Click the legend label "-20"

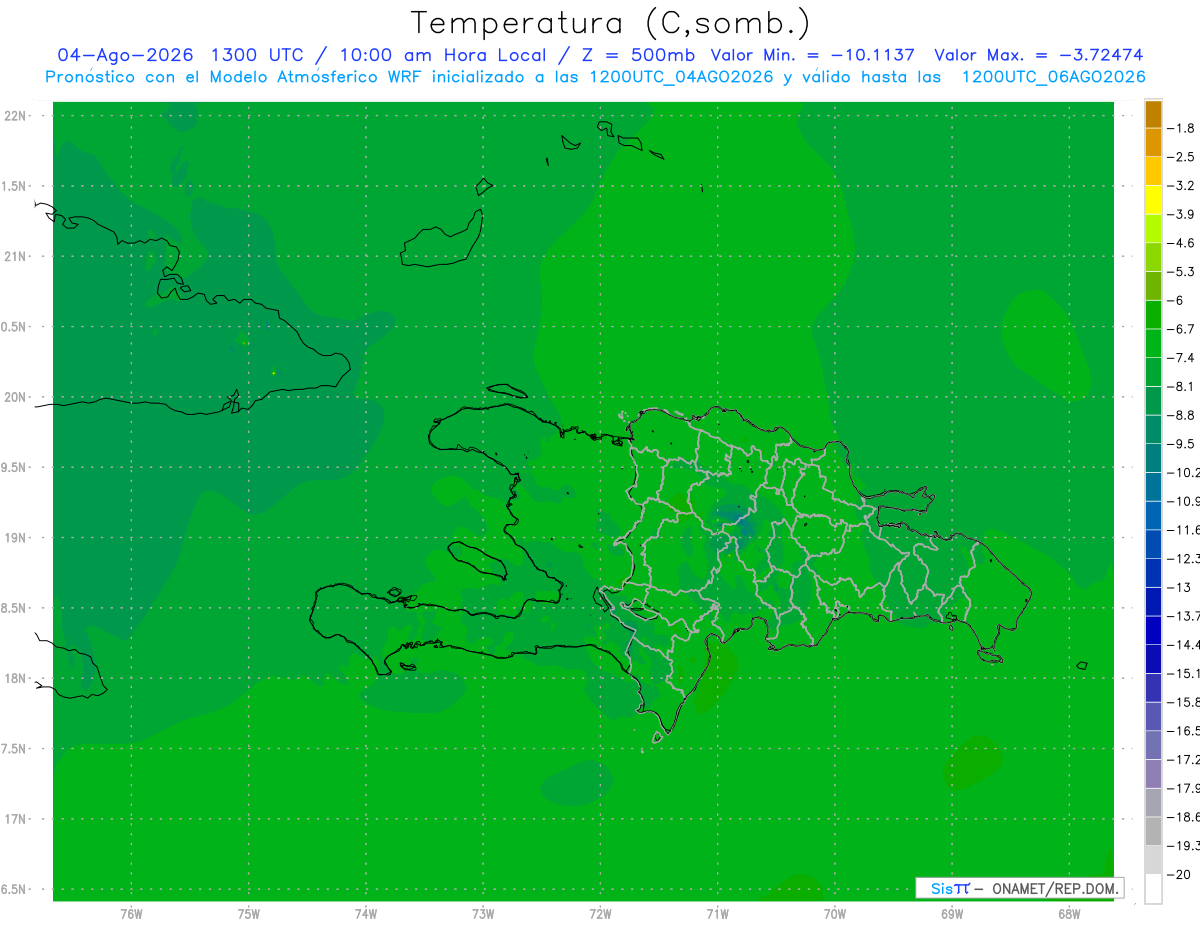click(1180, 875)
